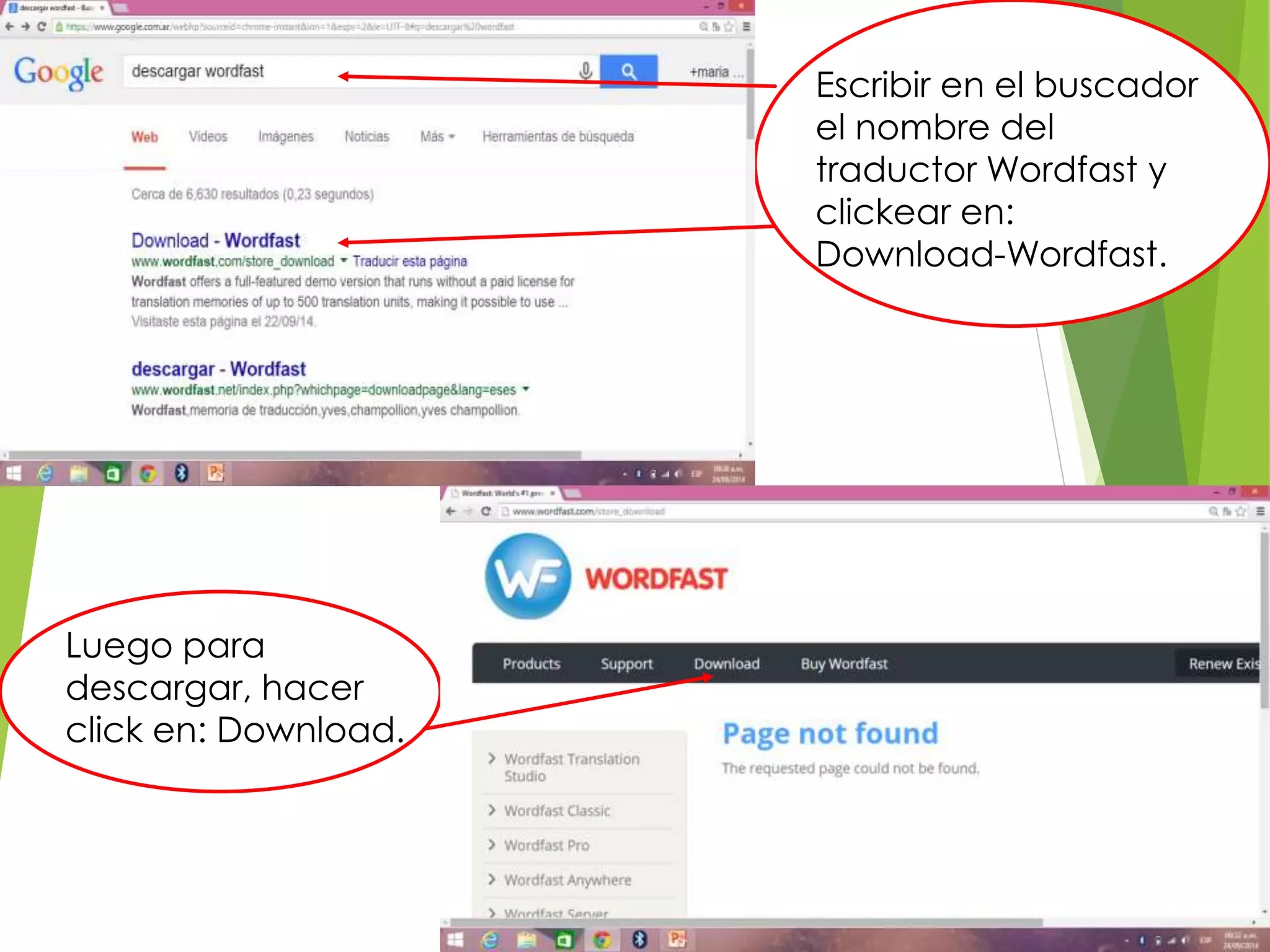Reload the Wordfast page with refresh icon
The image size is (1270, 952).
[486, 511]
